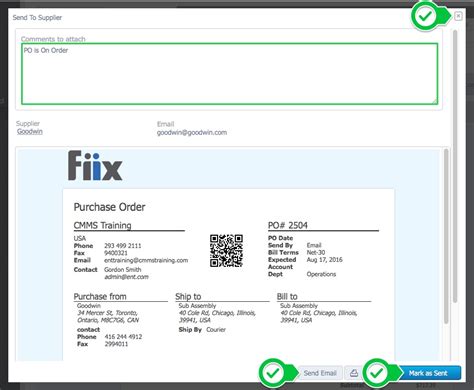Click the company phone 293 499 2111
Image resolution: width=474 pixels, height=390 pixels.
123,246
